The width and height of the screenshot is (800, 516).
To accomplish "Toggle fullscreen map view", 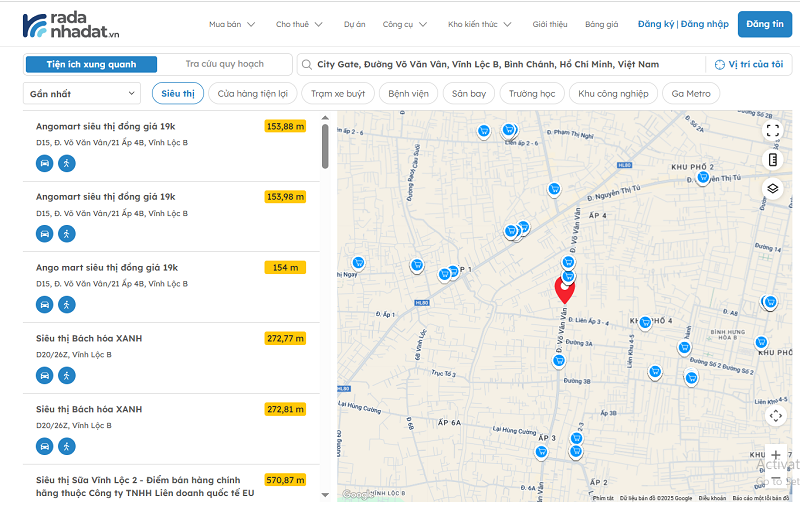I will point(773,131).
